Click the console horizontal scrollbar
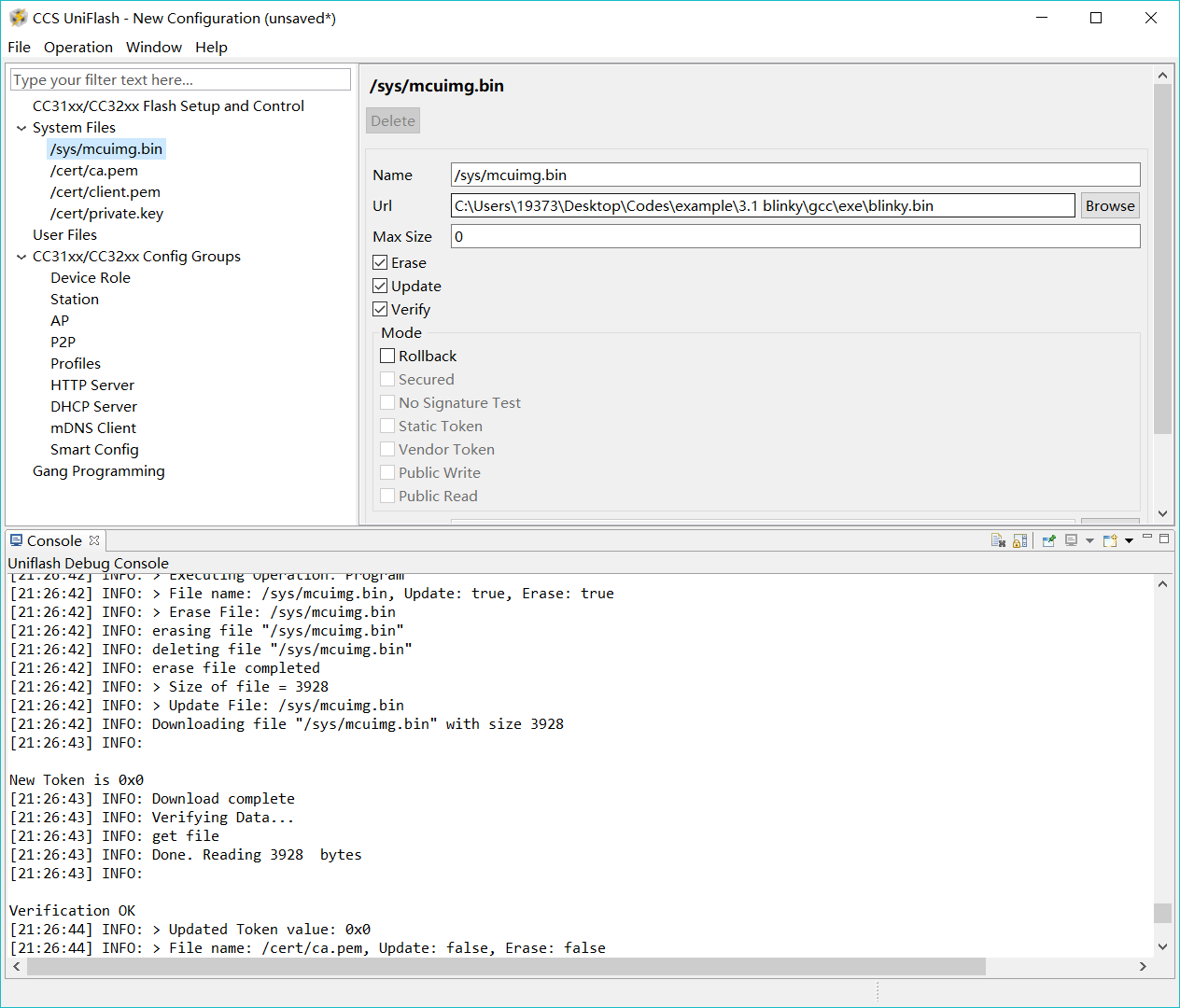This screenshot has height=1008, width=1180. tap(506, 966)
